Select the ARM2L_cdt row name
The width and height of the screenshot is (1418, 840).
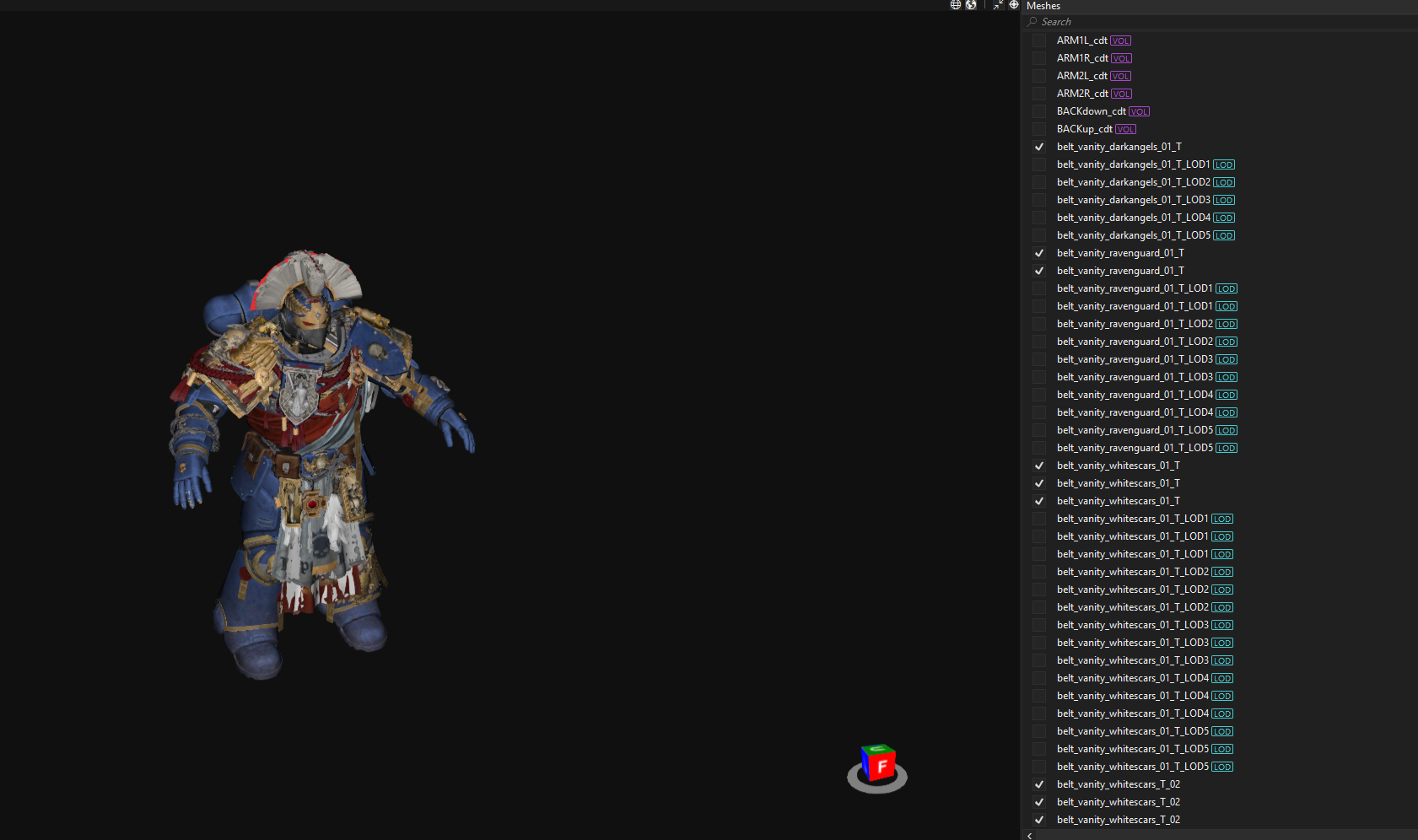point(1081,76)
